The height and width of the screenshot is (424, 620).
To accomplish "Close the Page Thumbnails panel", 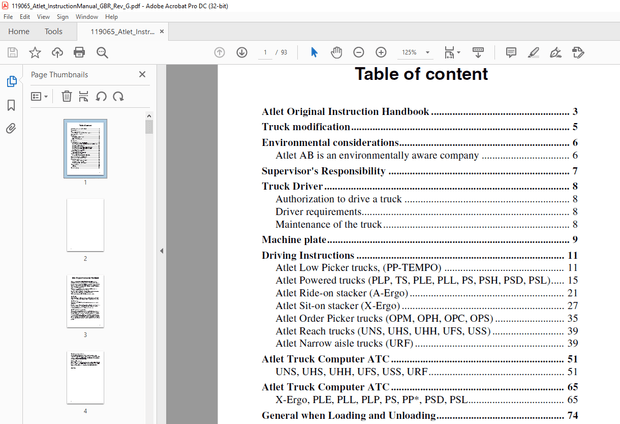I will tap(142, 74).
